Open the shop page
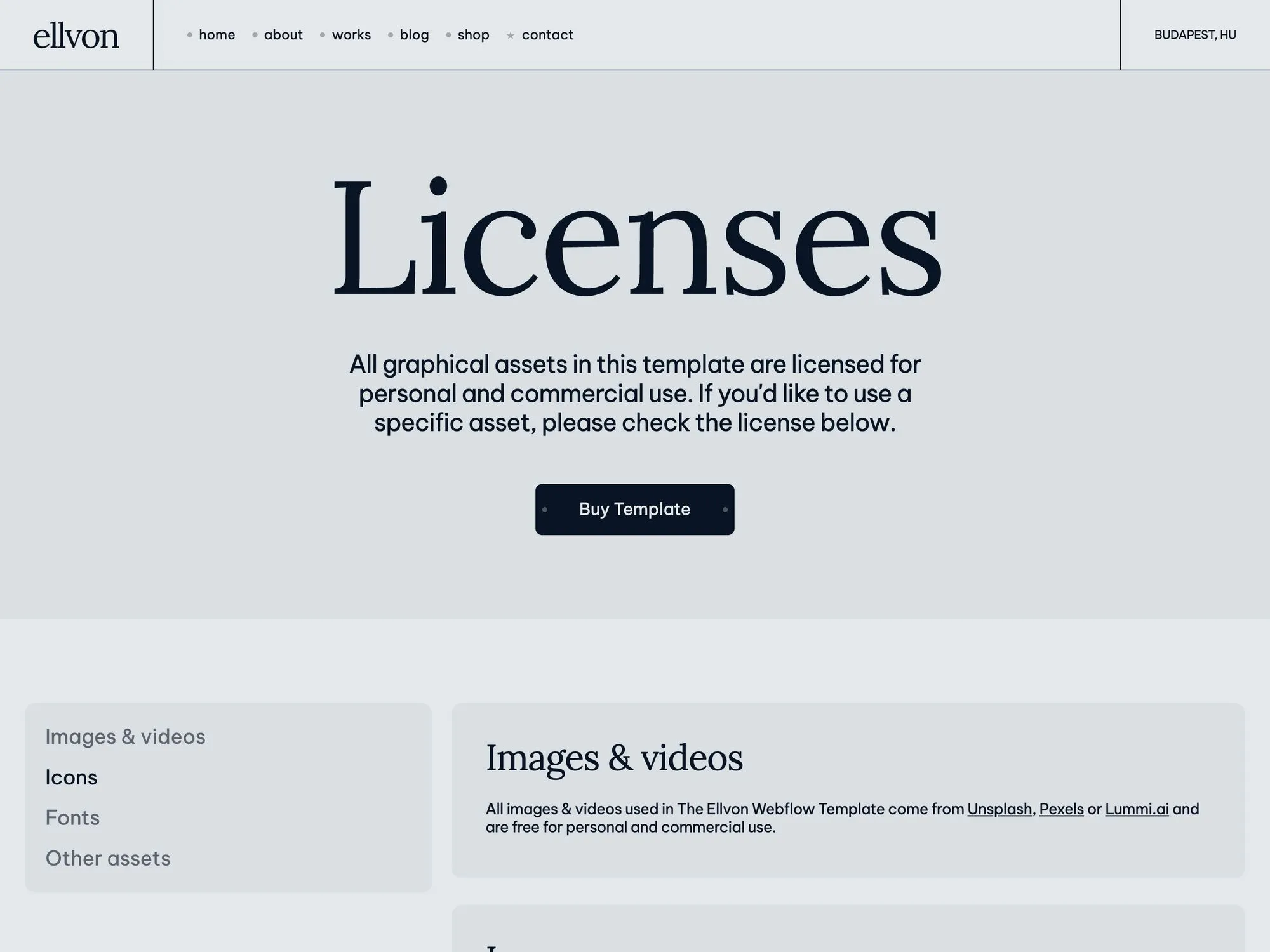The image size is (1270, 952). [473, 35]
